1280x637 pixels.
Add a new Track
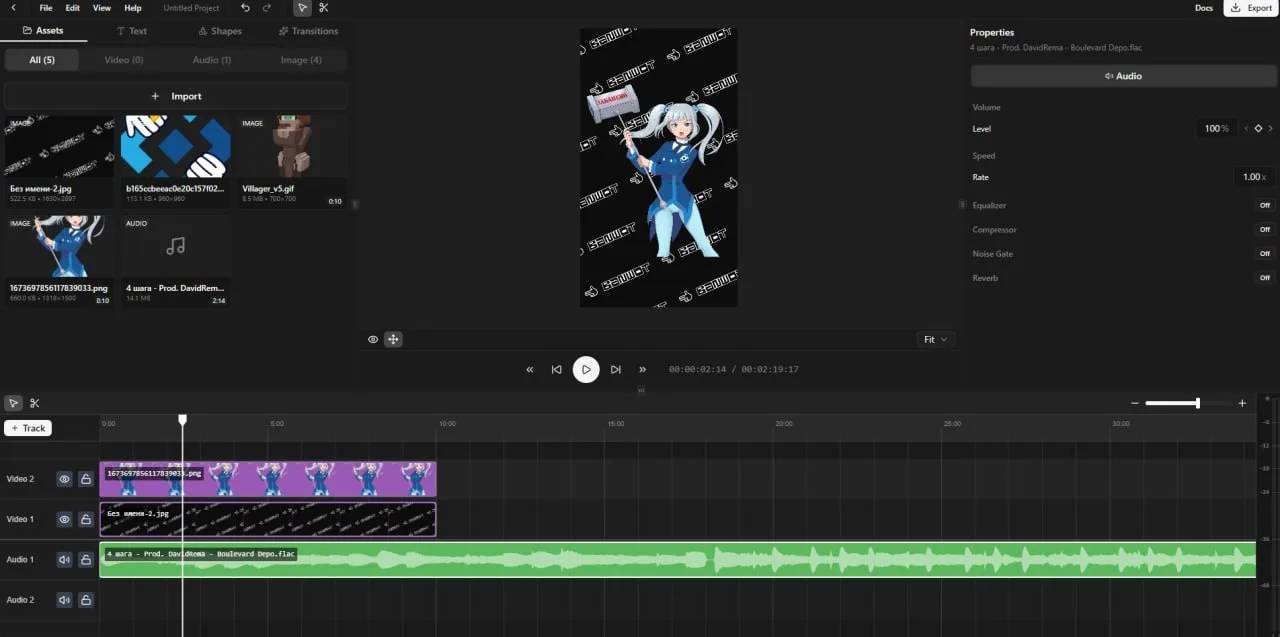point(28,428)
